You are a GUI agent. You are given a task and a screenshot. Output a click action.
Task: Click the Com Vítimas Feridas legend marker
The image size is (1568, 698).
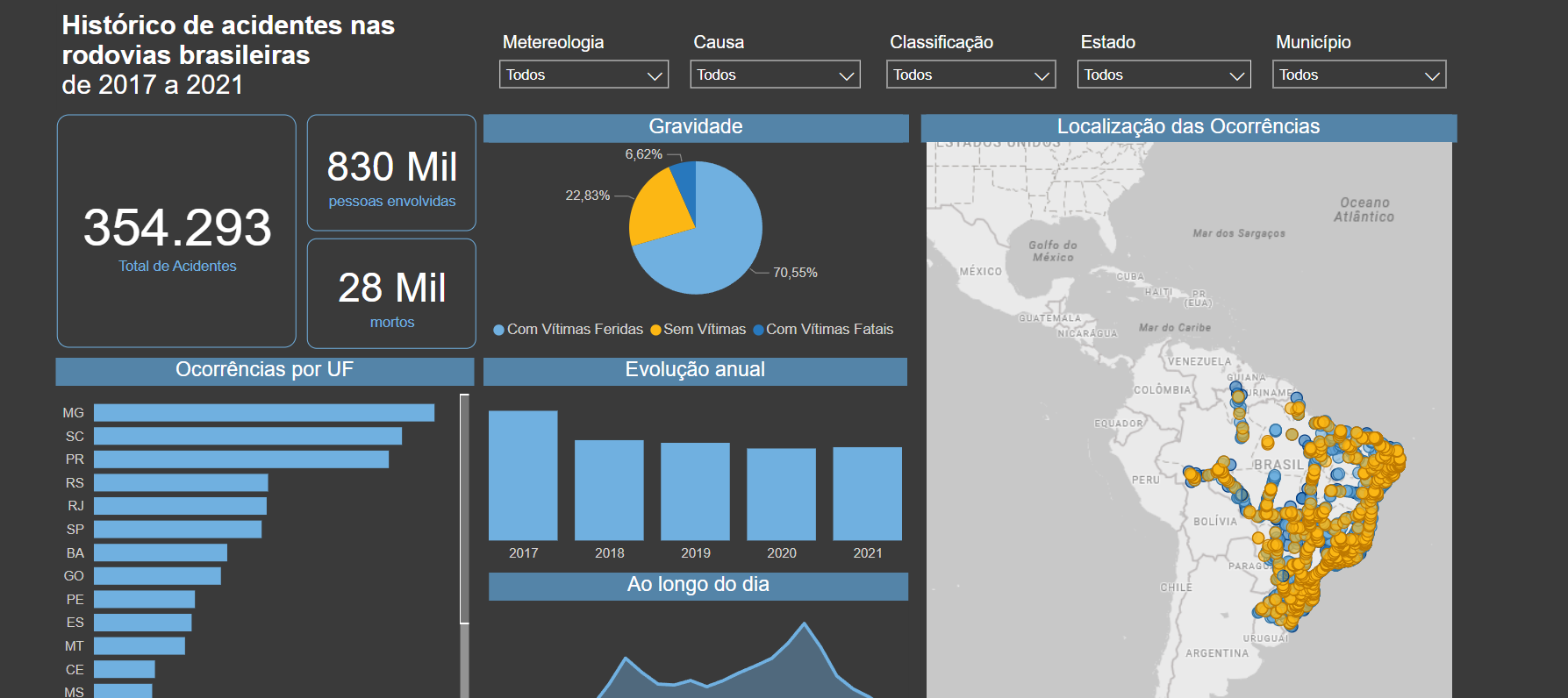(x=499, y=330)
